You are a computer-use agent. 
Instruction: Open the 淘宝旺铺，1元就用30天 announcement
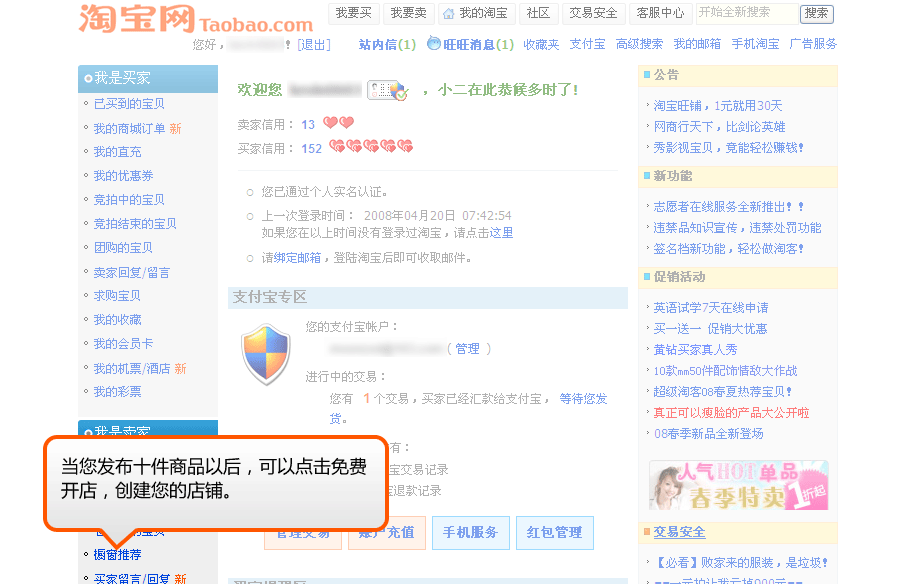coord(717,106)
